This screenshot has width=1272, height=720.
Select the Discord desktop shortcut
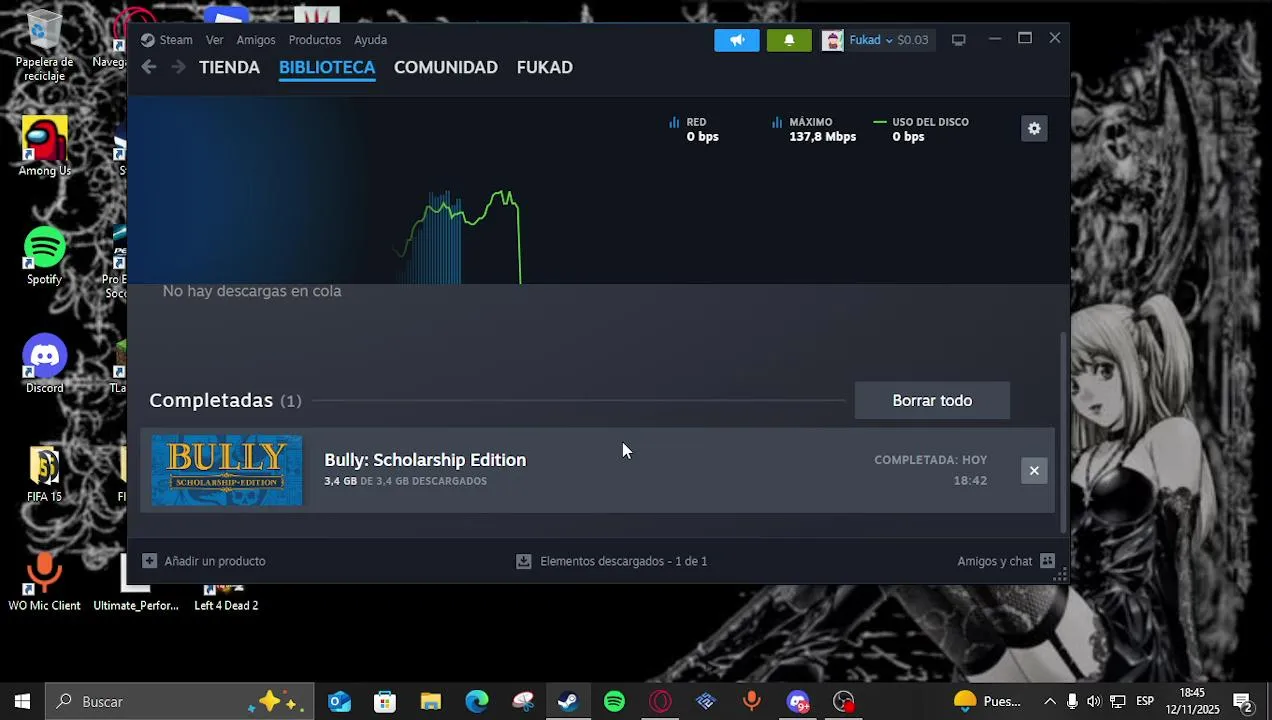44,364
